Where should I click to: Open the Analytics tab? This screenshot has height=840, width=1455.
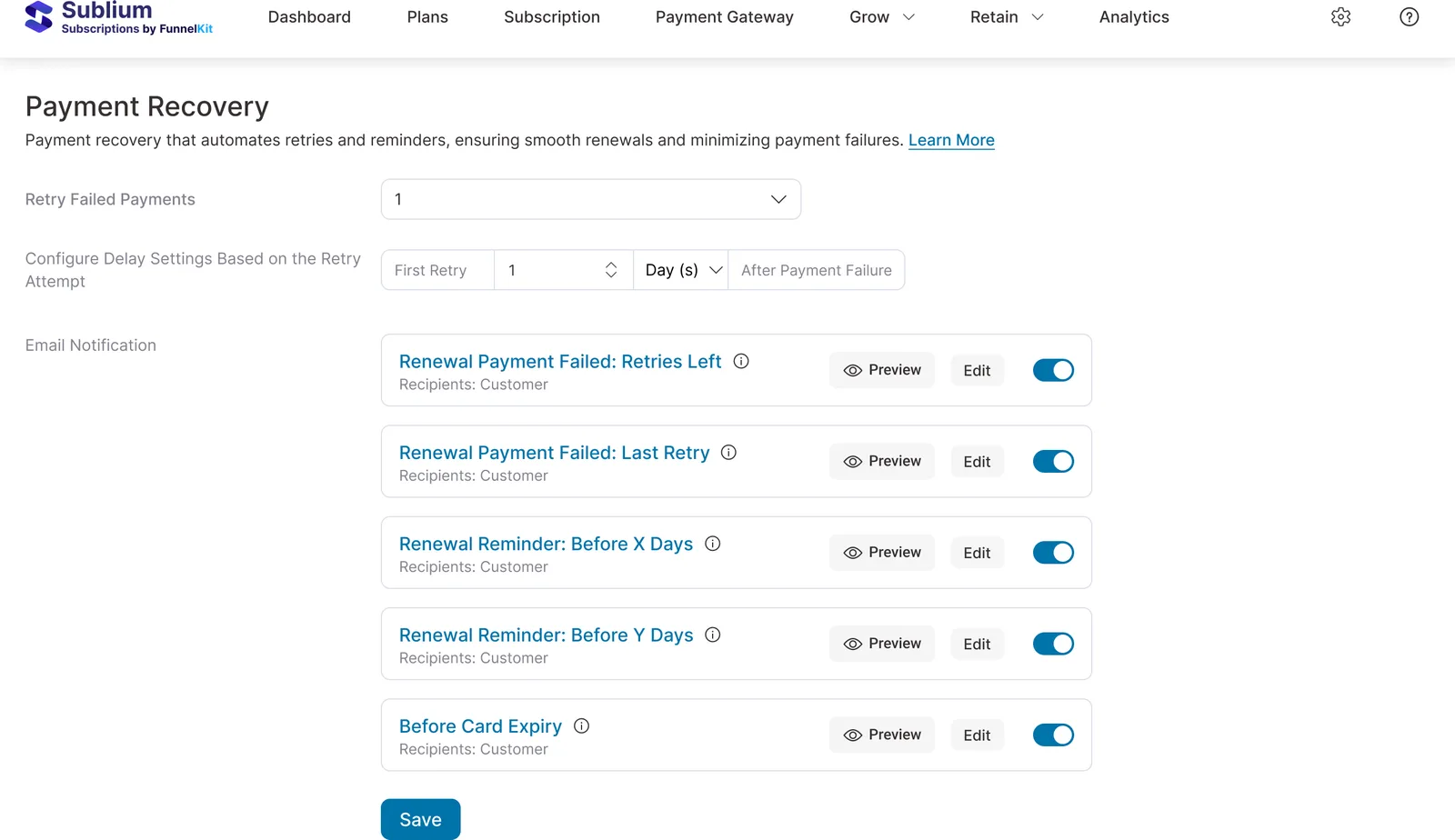[x=1134, y=17]
